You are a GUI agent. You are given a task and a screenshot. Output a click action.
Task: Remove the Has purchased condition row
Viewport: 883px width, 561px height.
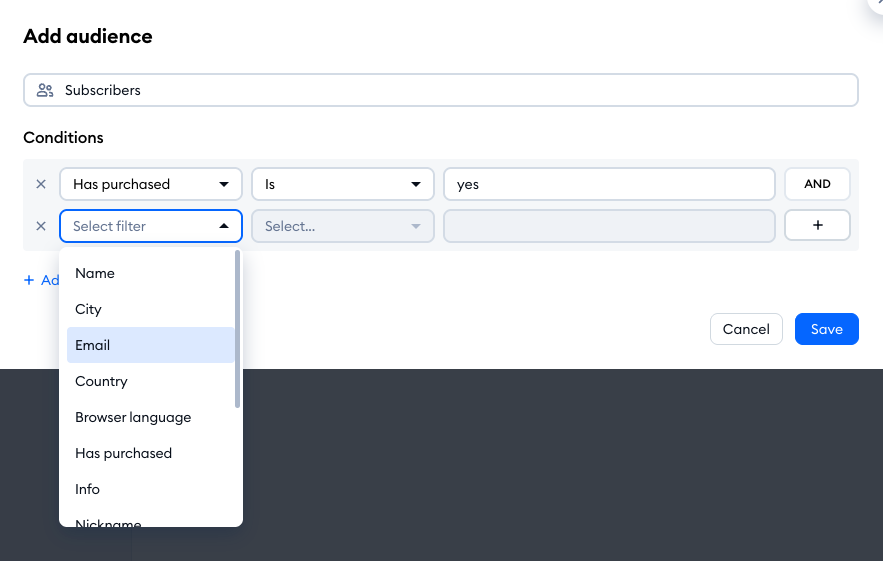[x=41, y=184]
